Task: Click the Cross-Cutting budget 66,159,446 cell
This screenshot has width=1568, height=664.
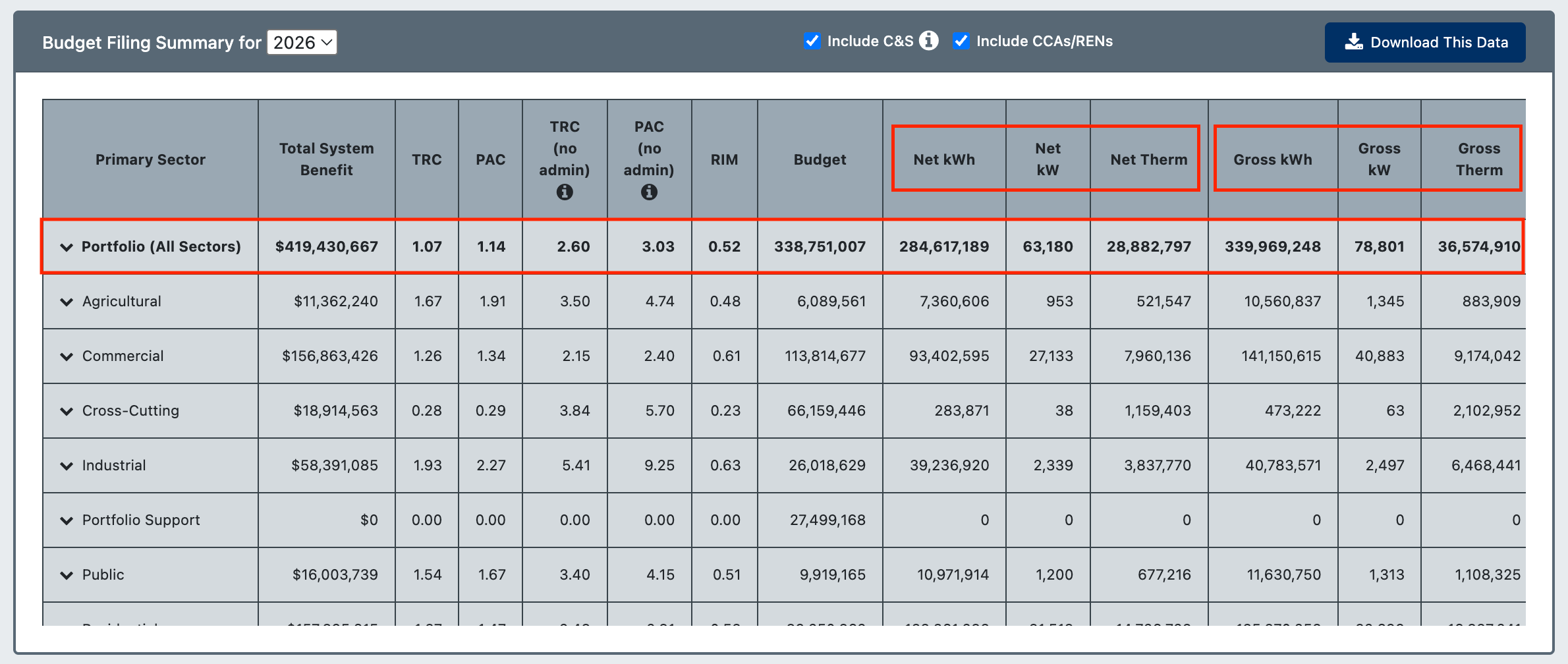Action: [x=820, y=410]
